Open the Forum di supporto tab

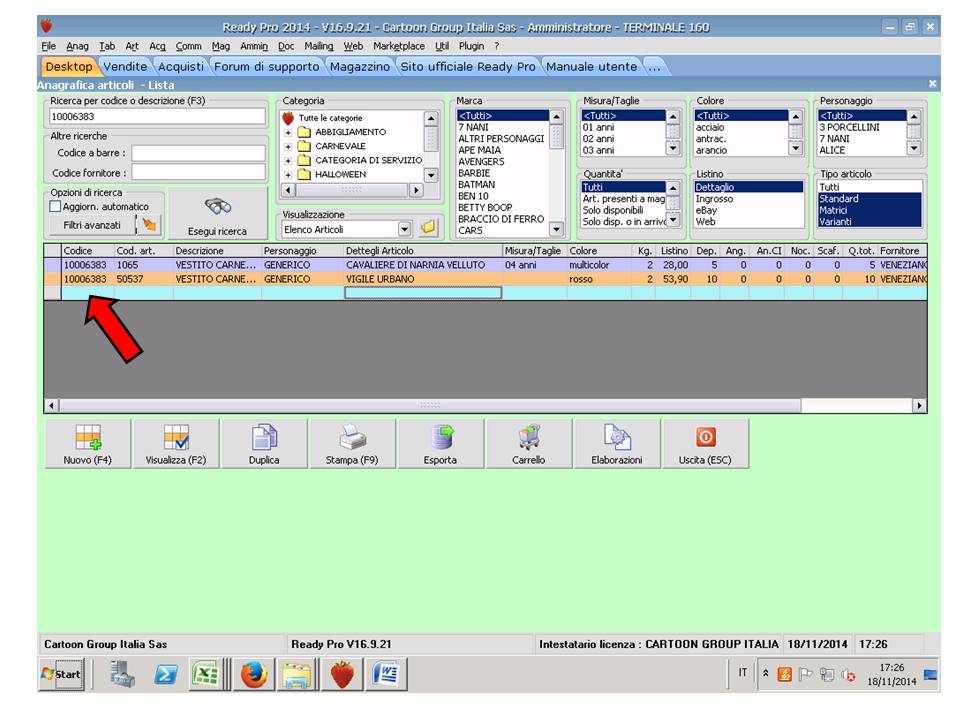click(x=266, y=67)
